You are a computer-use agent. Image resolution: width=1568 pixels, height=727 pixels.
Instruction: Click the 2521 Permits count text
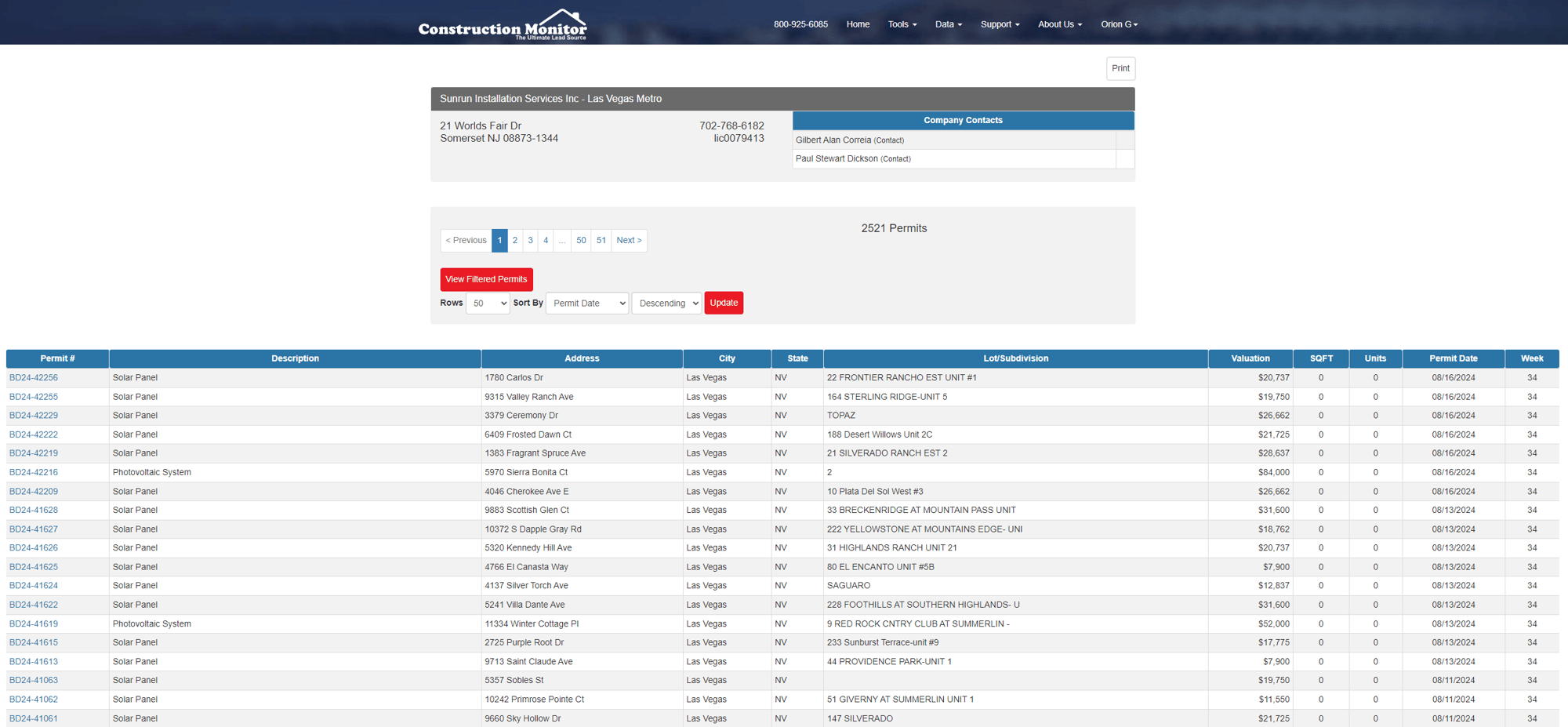(x=894, y=228)
